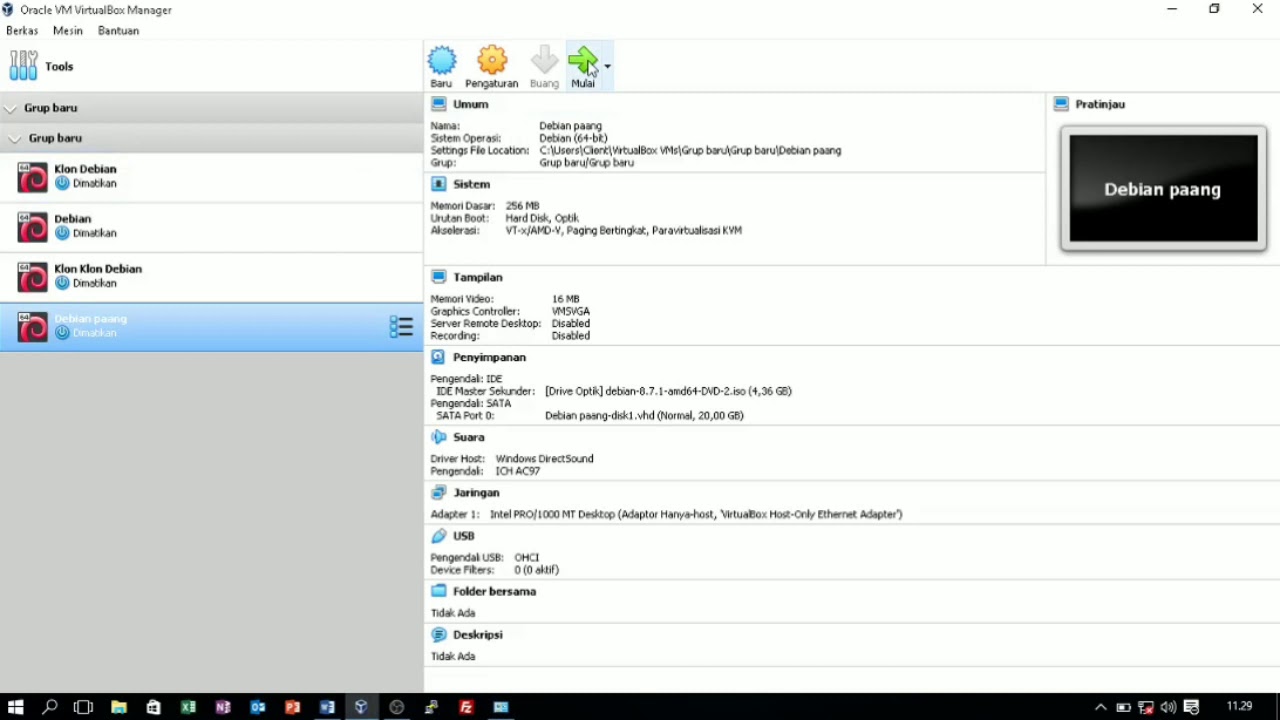
Task: Show hidden system tray icons chevron
Action: tap(1101, 707)
